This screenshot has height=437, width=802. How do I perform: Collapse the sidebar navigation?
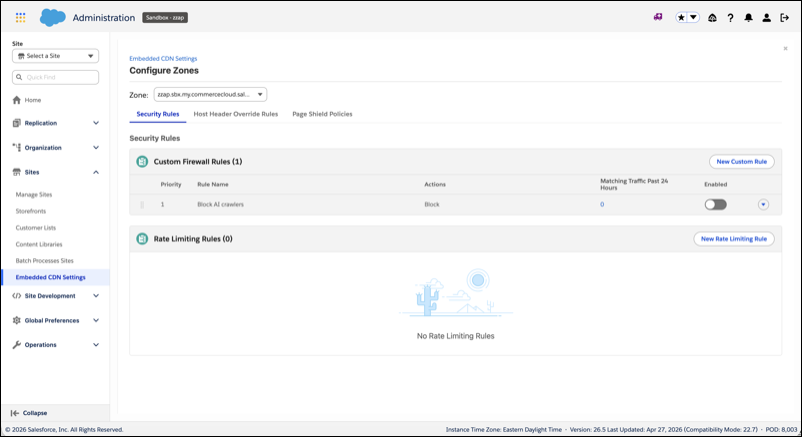[29, 413]
